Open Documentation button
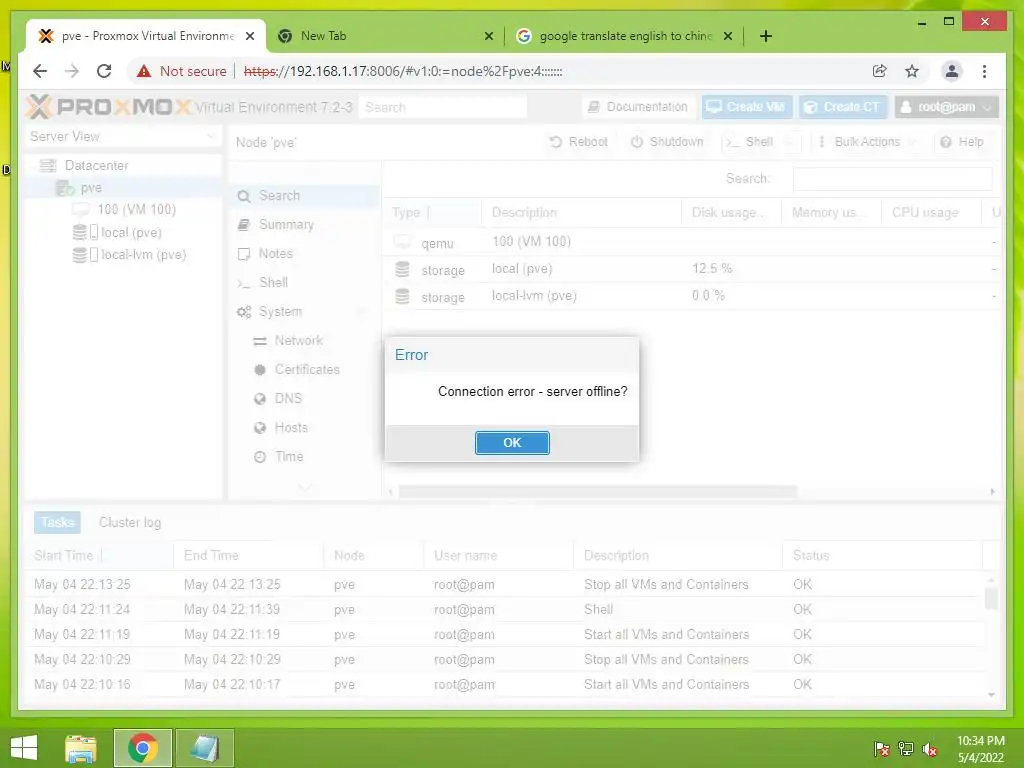This screenshot has height=768, width=1024. pyautogui.click(x=638, y=106)
